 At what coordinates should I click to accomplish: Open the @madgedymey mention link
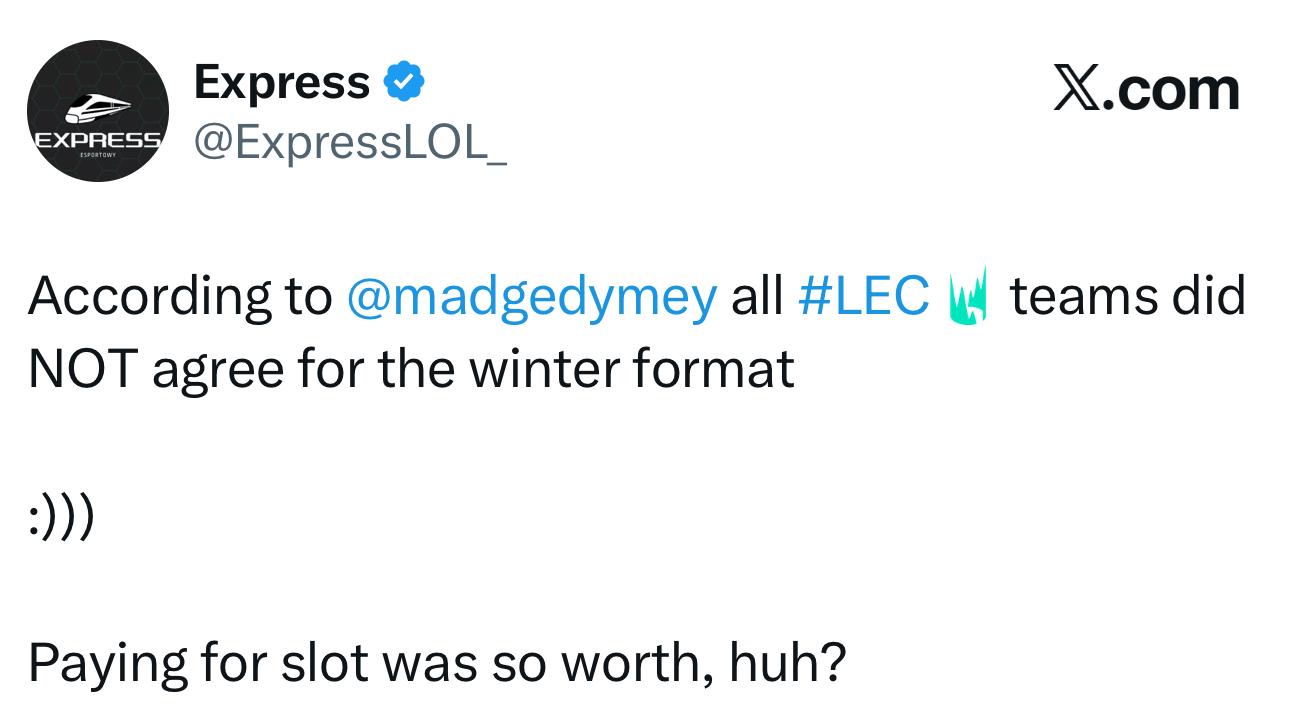point(531,296)
